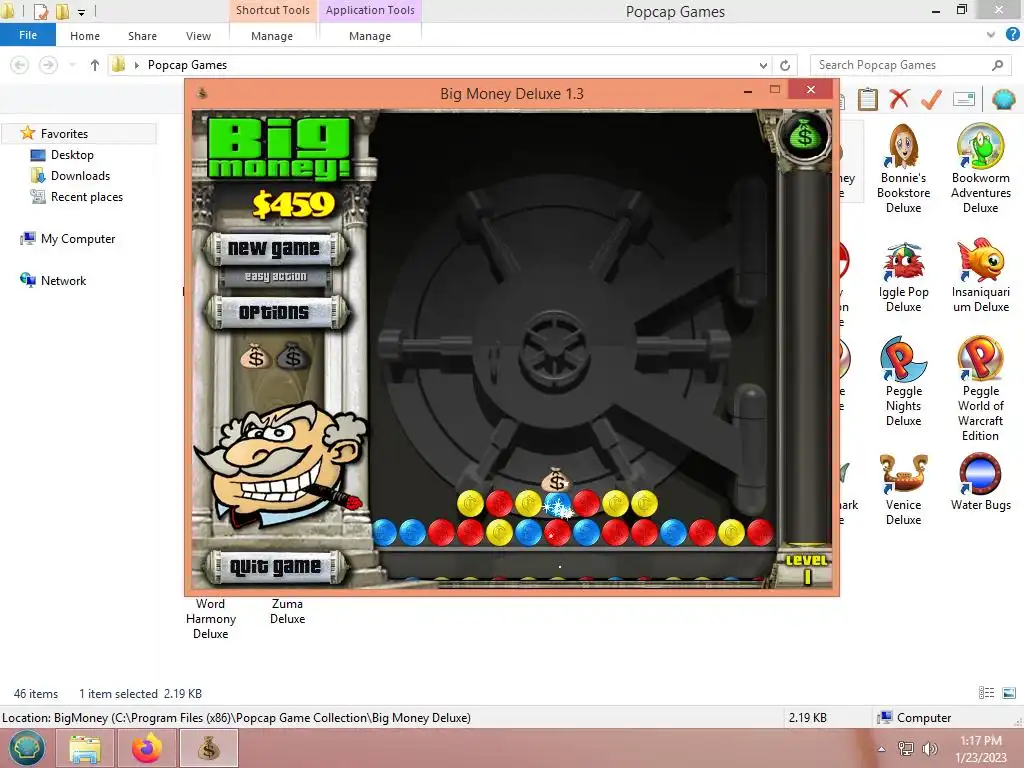Open recent locations dropdown arrow

(x=72, y=65)
